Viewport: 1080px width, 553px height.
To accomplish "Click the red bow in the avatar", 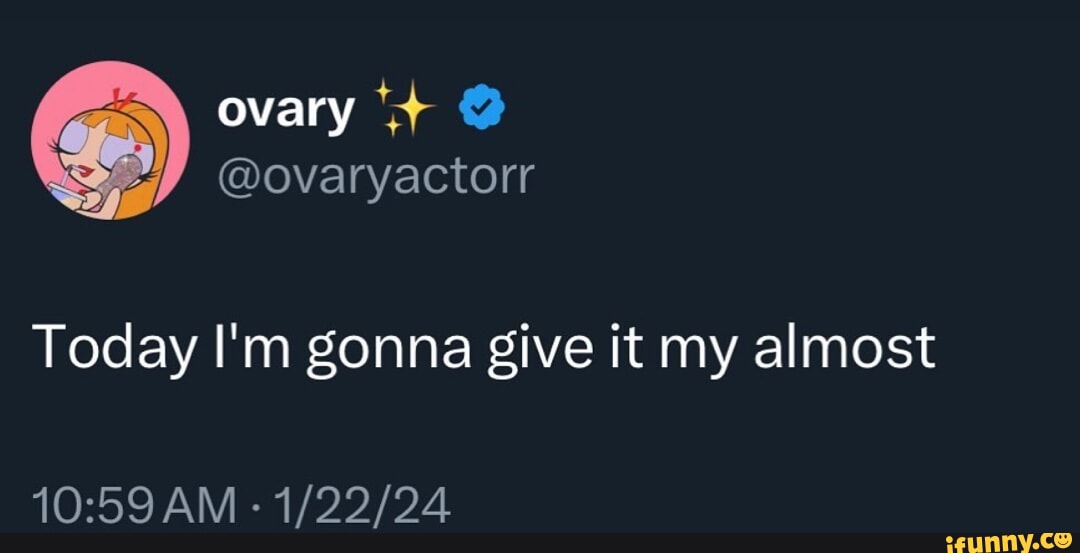I will 125,101.
